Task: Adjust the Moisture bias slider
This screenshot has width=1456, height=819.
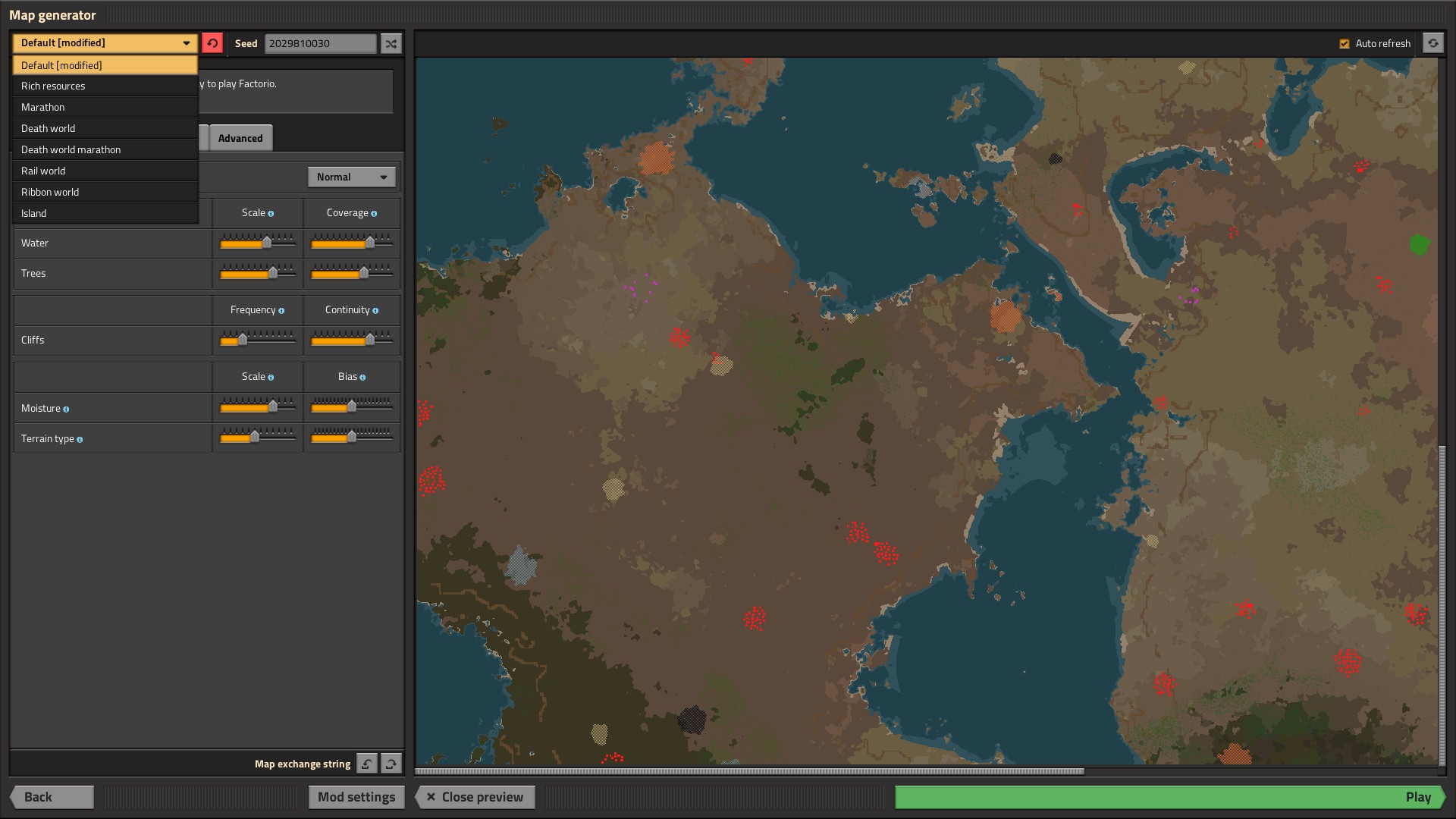Action: coord(352,407)
